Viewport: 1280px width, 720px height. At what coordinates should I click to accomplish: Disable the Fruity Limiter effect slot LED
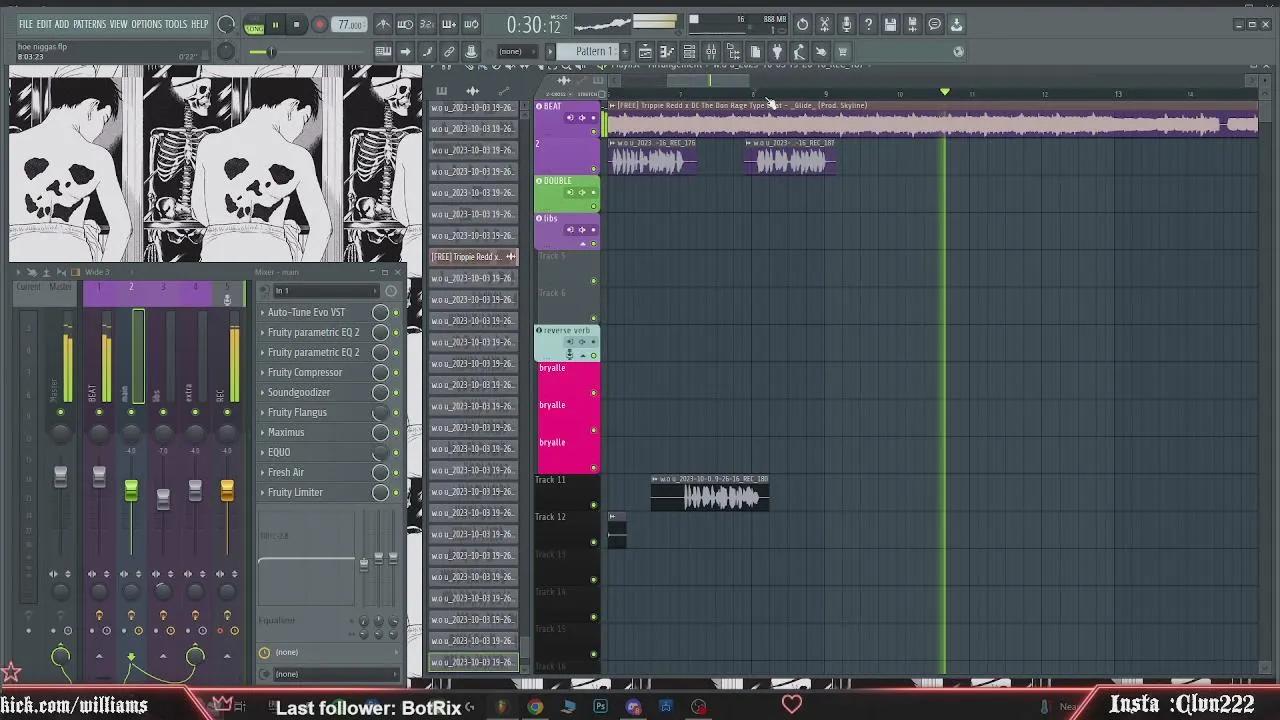coord(396,493)
